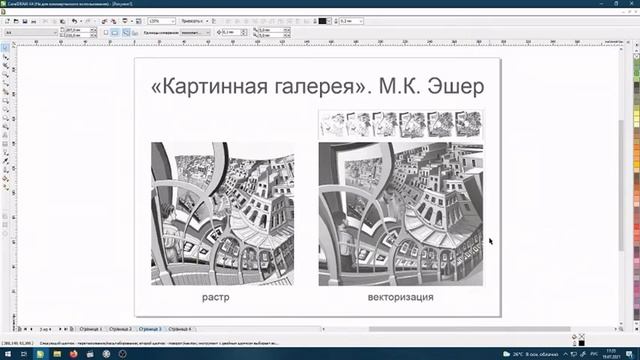Switch to the 'Страница 4' page tab
This screenshot has height=360, width=640.
click(x=180, y=329)
